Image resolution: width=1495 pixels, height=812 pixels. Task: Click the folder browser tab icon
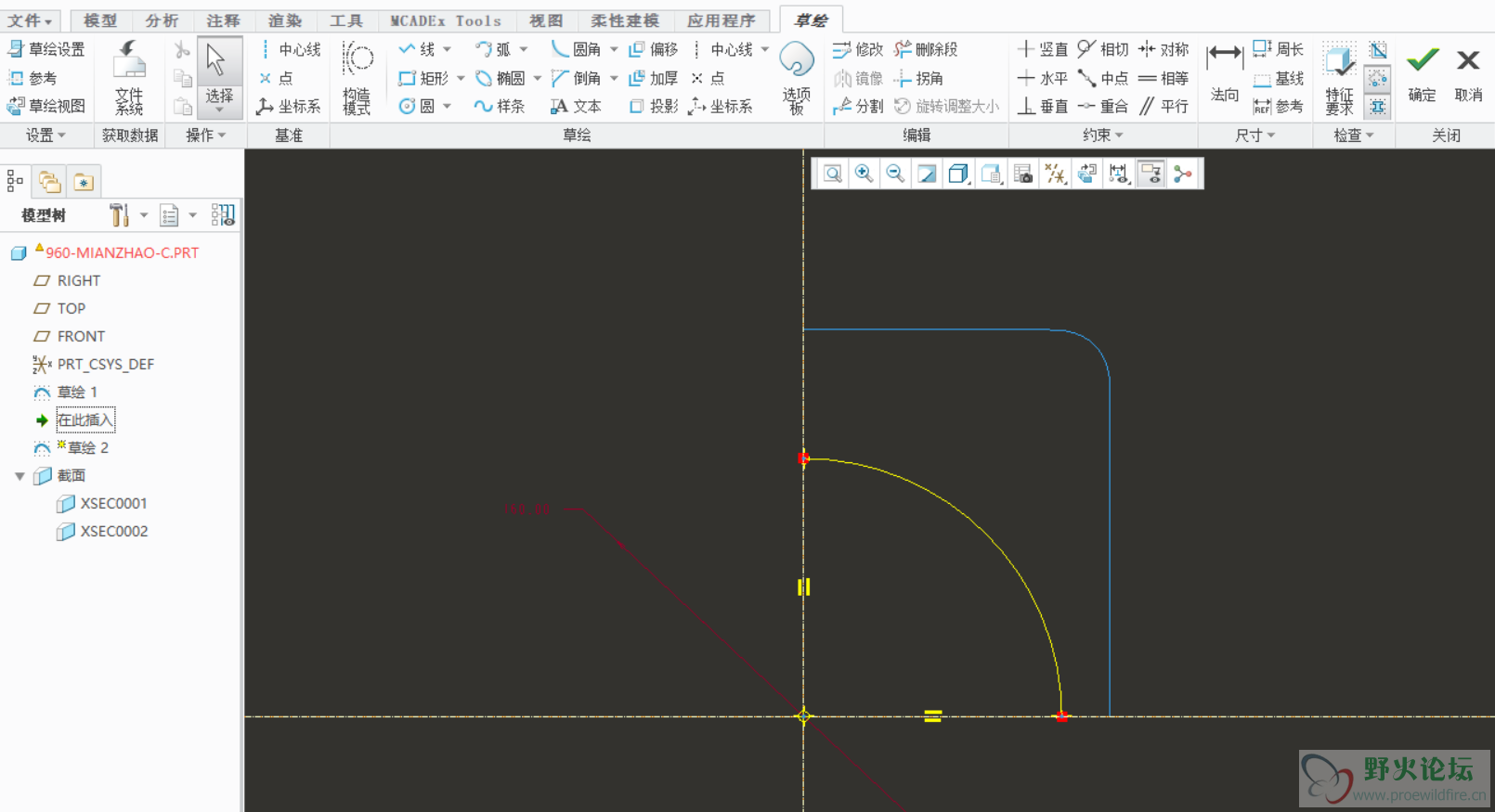point(49,182)
